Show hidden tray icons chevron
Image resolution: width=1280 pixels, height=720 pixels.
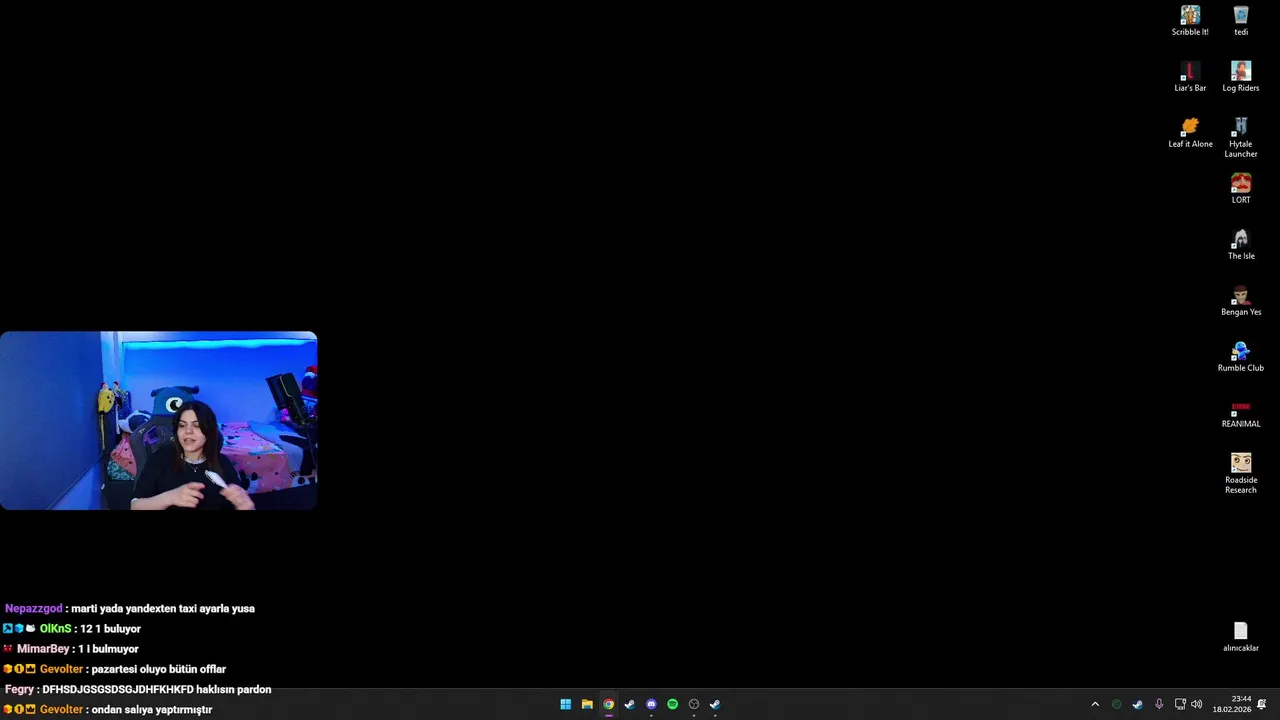[1095, 704]
